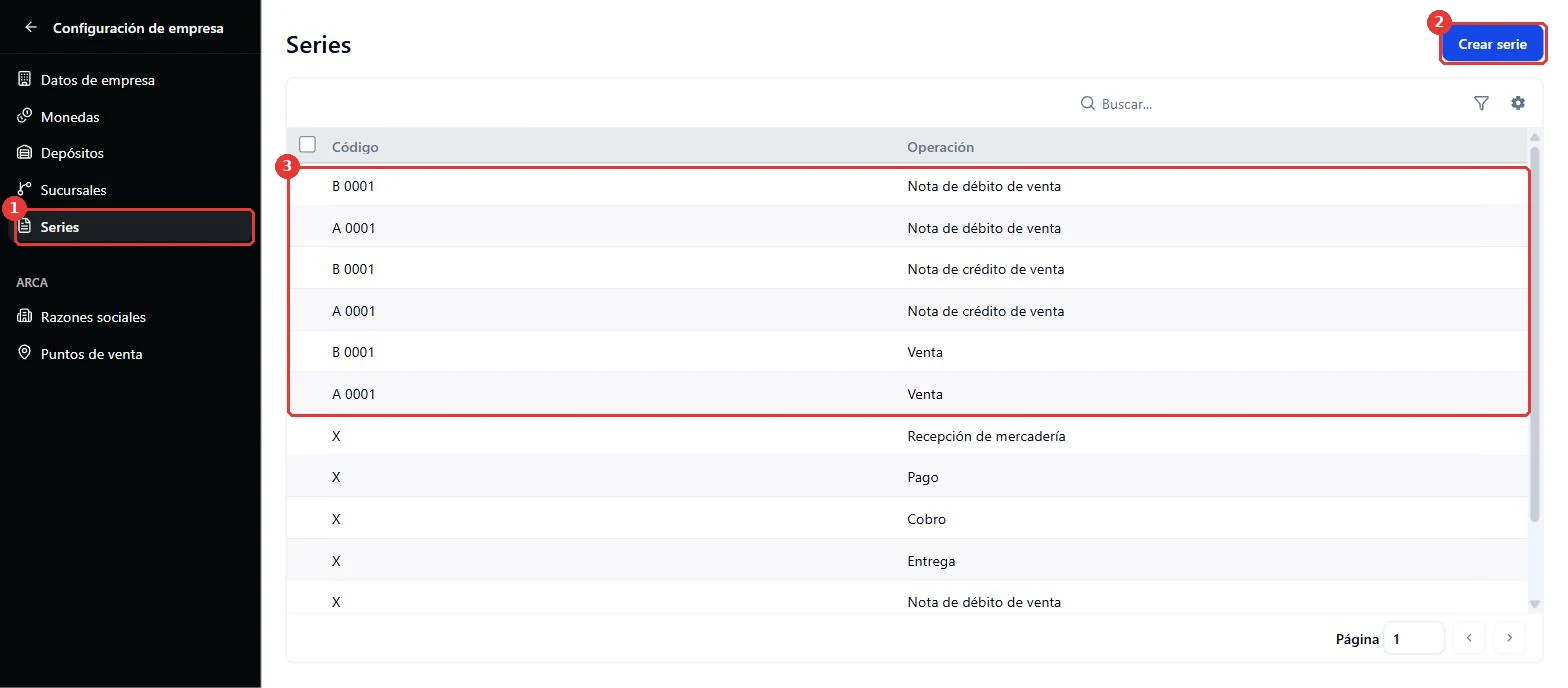Go to previous page chevron
This screenshot has height=688, width=1568.
coord(1469,638)
